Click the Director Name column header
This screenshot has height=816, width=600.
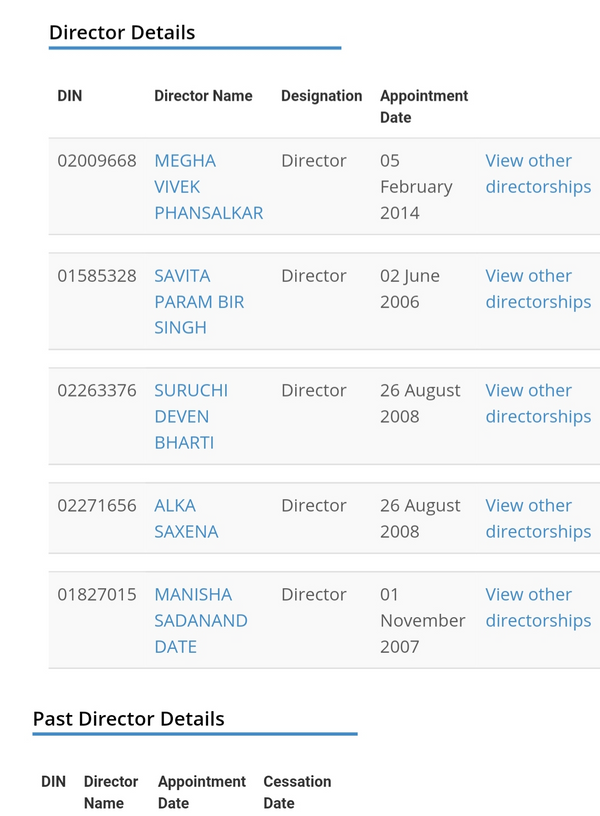(203, 96)
